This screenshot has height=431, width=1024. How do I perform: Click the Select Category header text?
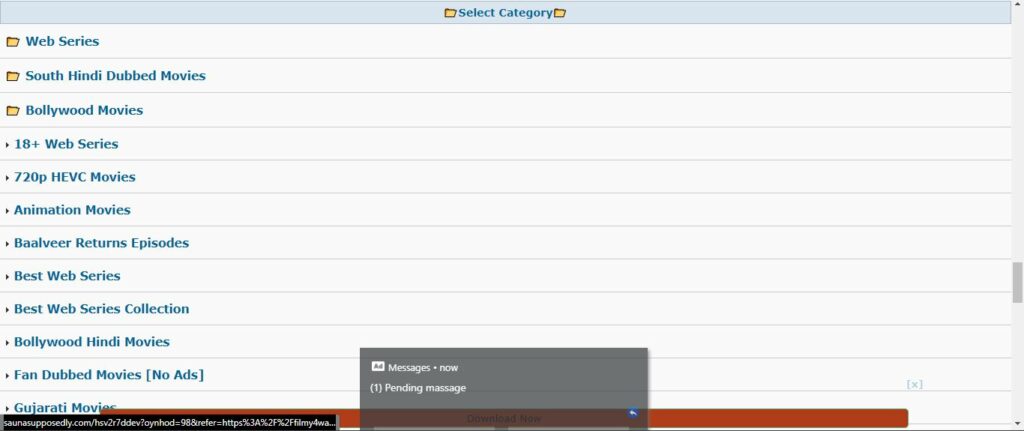point(505,13)
